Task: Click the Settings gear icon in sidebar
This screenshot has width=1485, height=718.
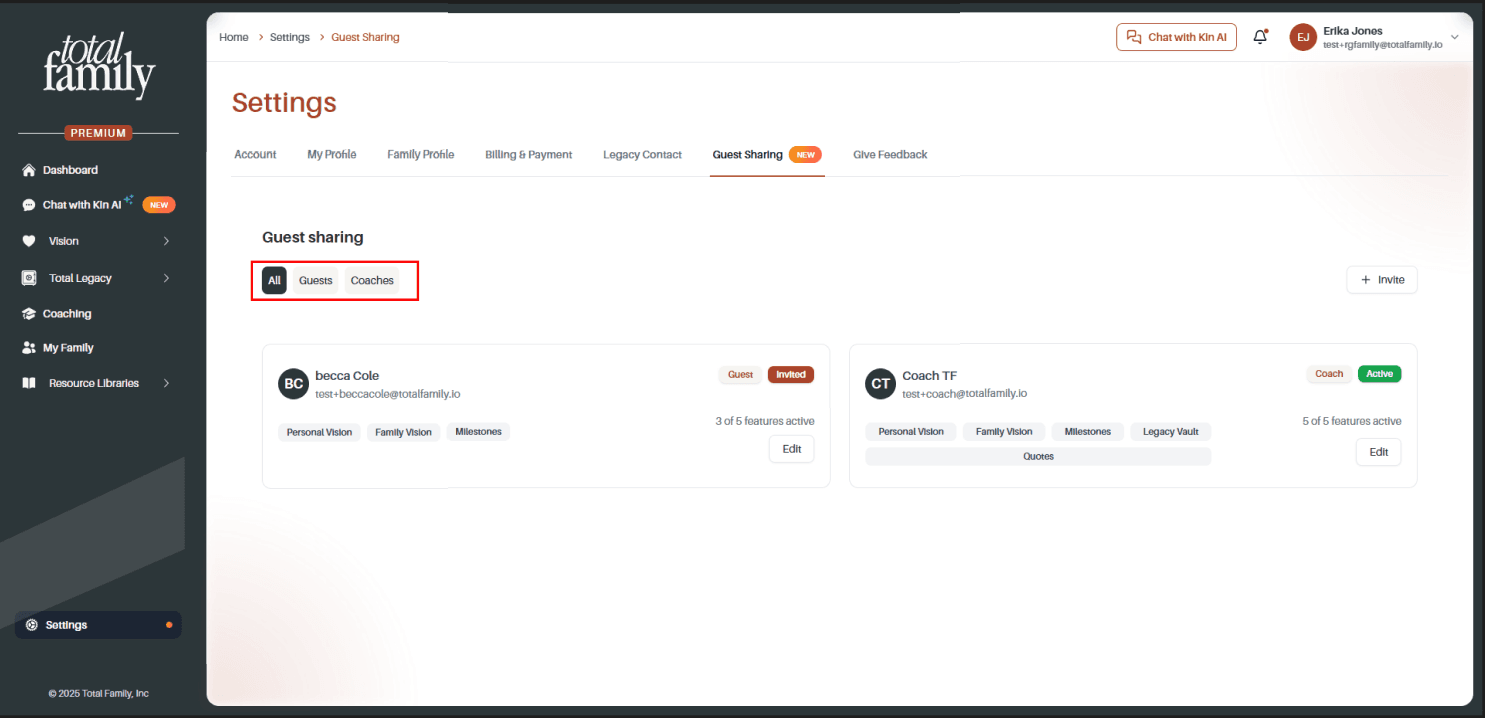Action: (x=32, y=625)
